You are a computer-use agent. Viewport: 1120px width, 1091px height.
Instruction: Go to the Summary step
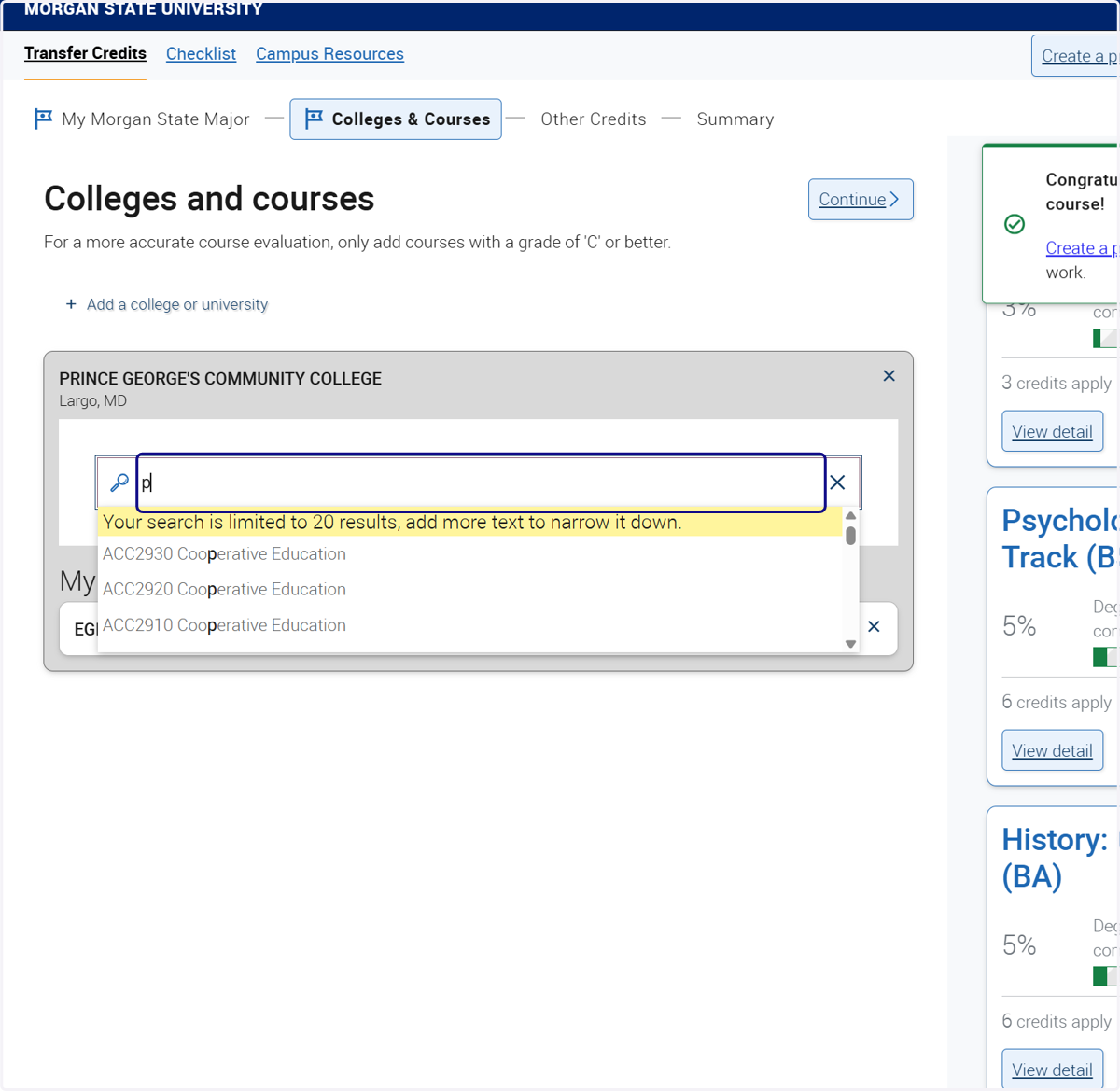[735, 119]
